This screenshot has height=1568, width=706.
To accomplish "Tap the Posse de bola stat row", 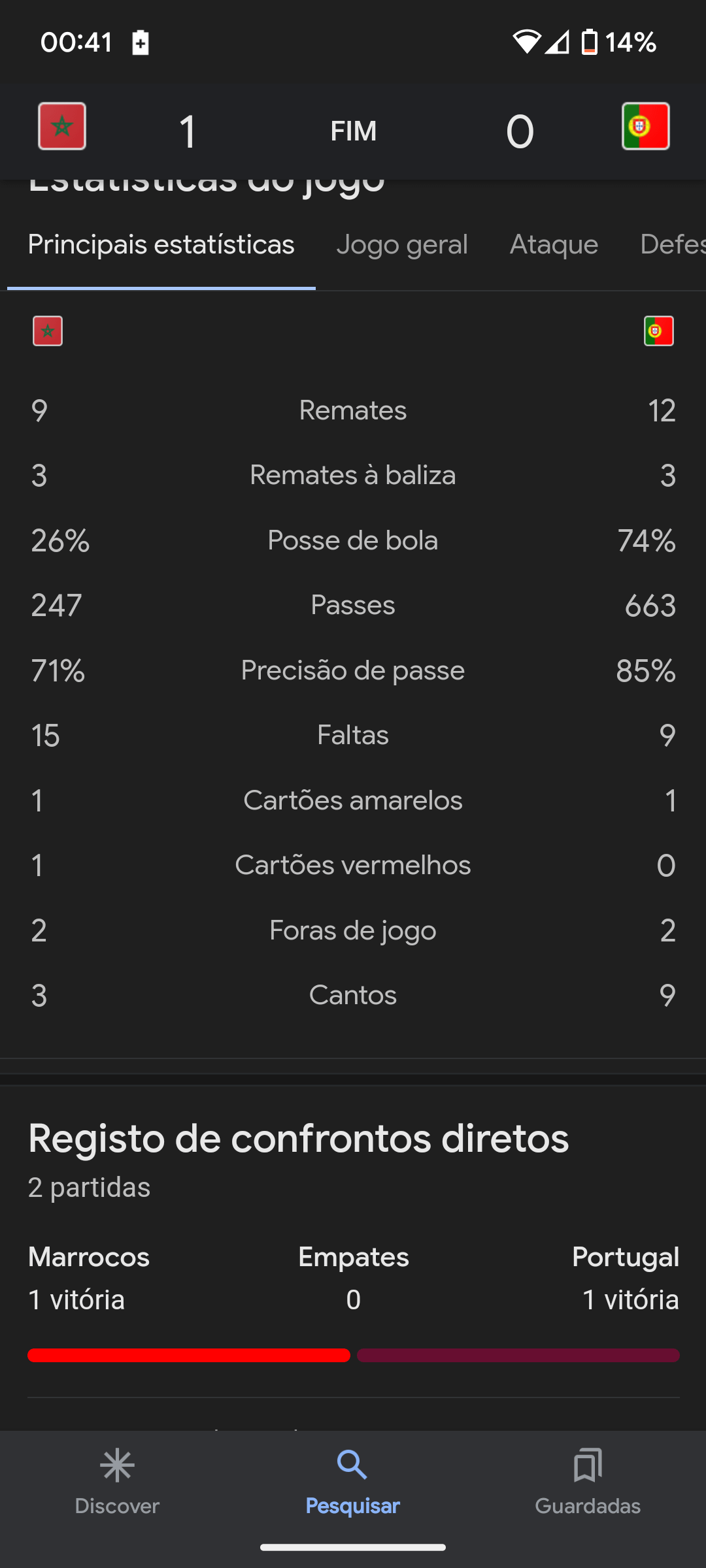I will pyautogui.click(x=353, y=541).
